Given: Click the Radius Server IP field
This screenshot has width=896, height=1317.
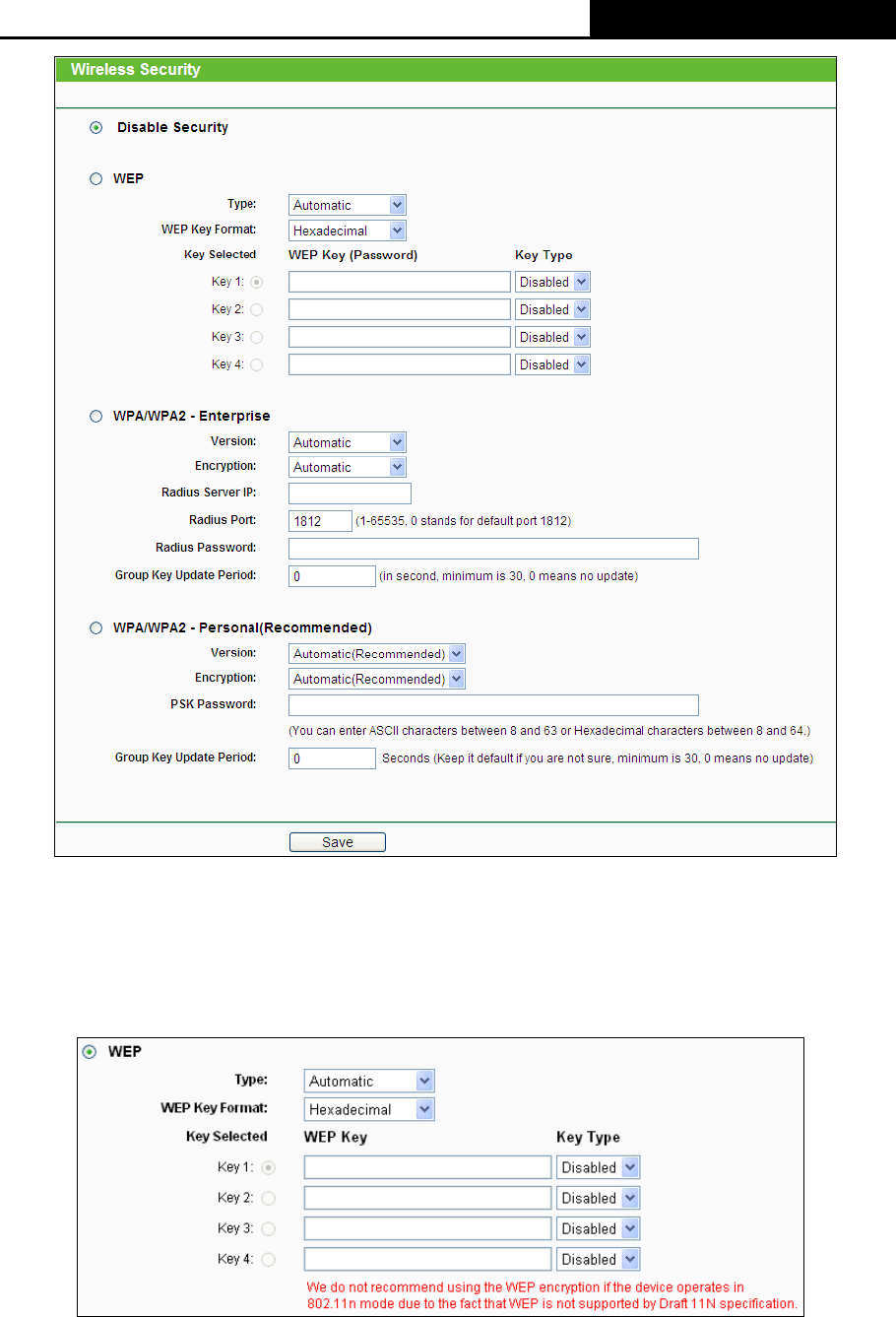Looking at the screenshot, I should 350,494.
